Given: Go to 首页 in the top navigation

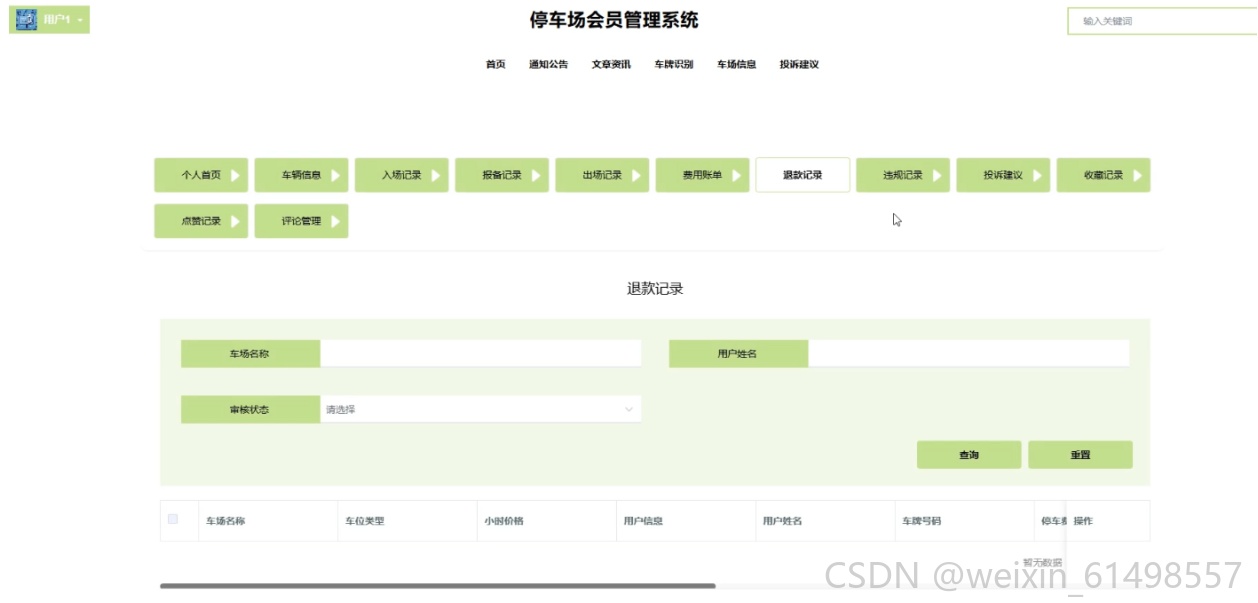Looking at the screenshot, I should click(x=496, y=65).
